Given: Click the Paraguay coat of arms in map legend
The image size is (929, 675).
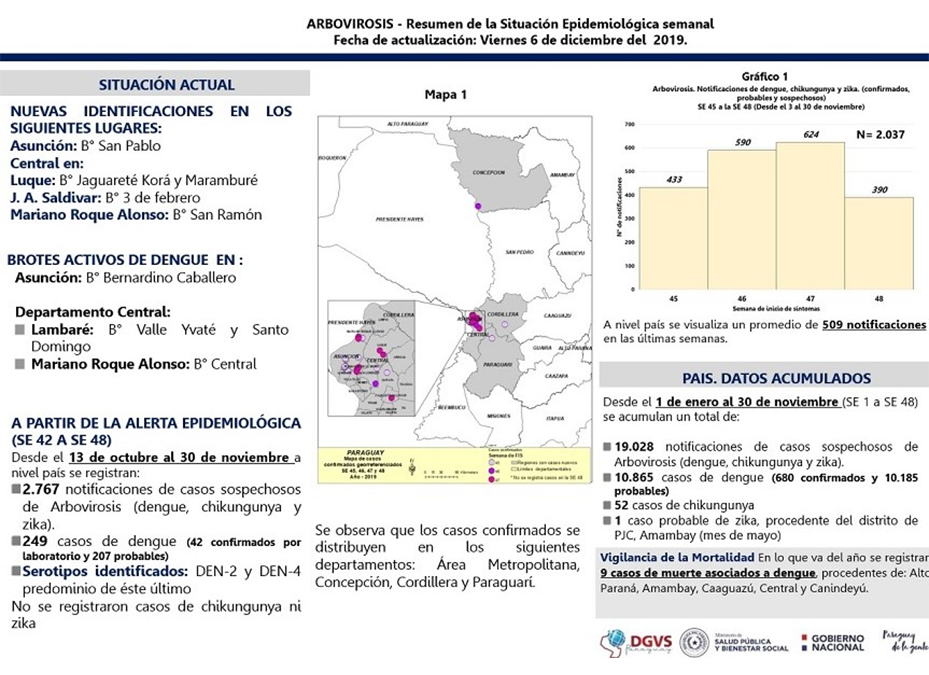Looking at the screenshot, I should pos(412,465).
